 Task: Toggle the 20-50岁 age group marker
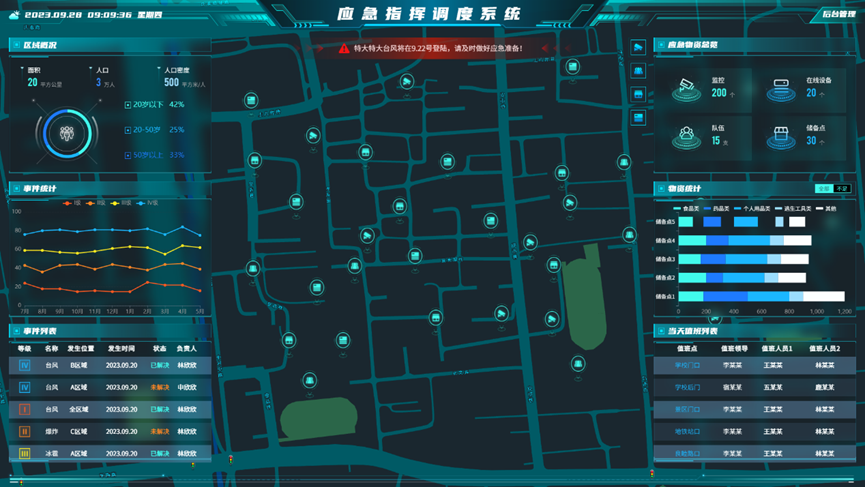tap(127, 130)
